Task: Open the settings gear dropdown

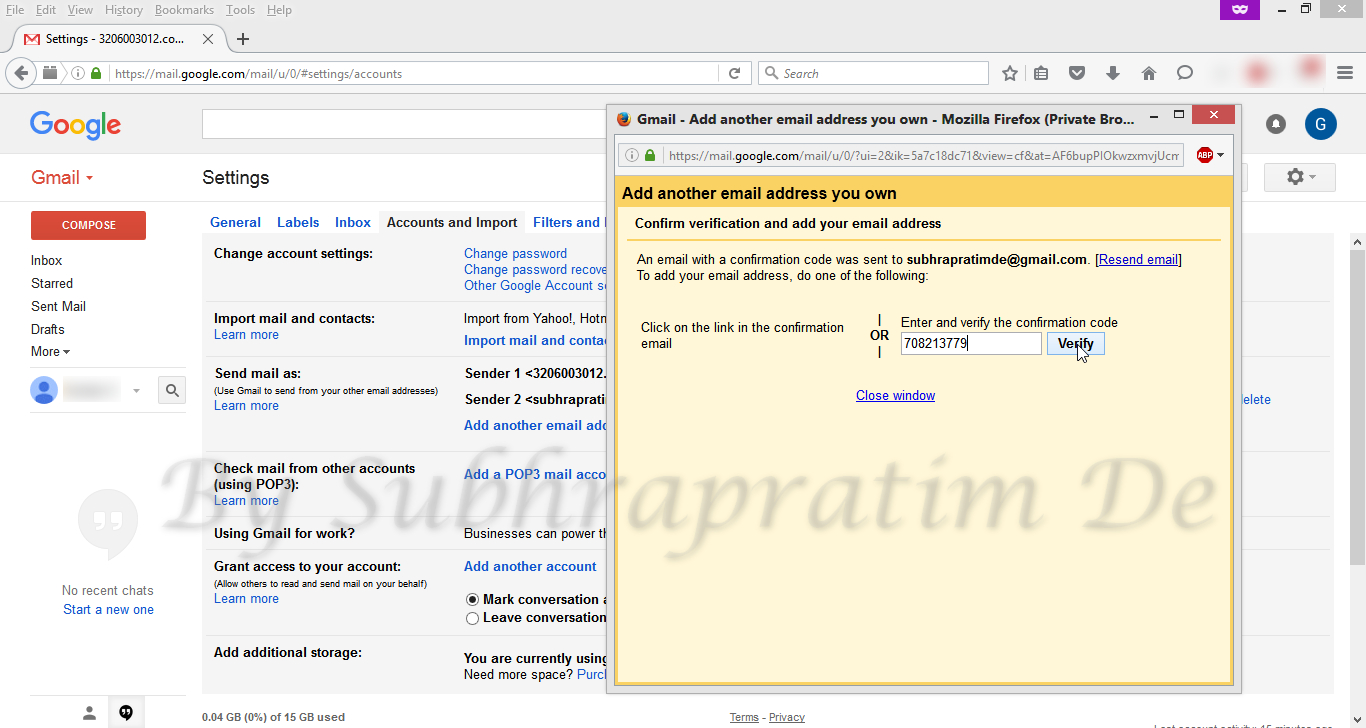Action: pyautogui.click(x=1300, y=177)
